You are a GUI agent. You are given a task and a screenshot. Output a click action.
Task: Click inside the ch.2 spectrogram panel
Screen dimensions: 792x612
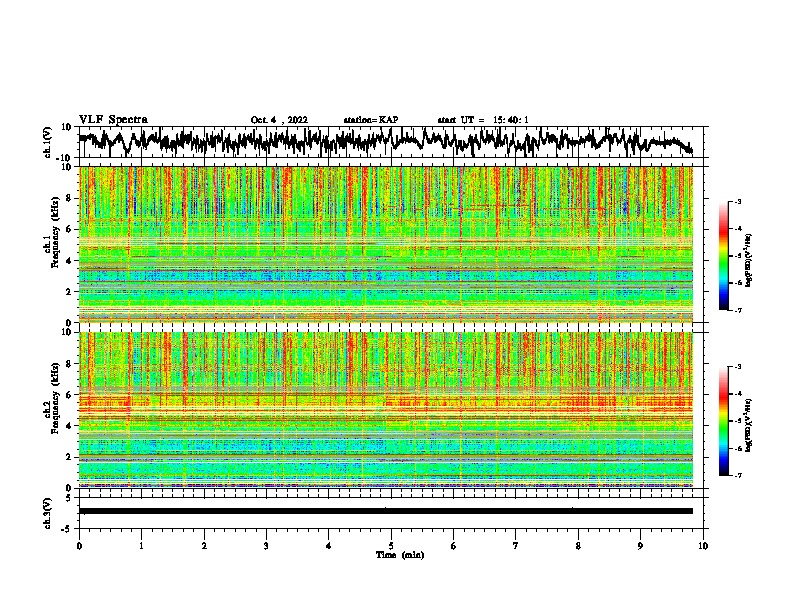click(385, 410)
